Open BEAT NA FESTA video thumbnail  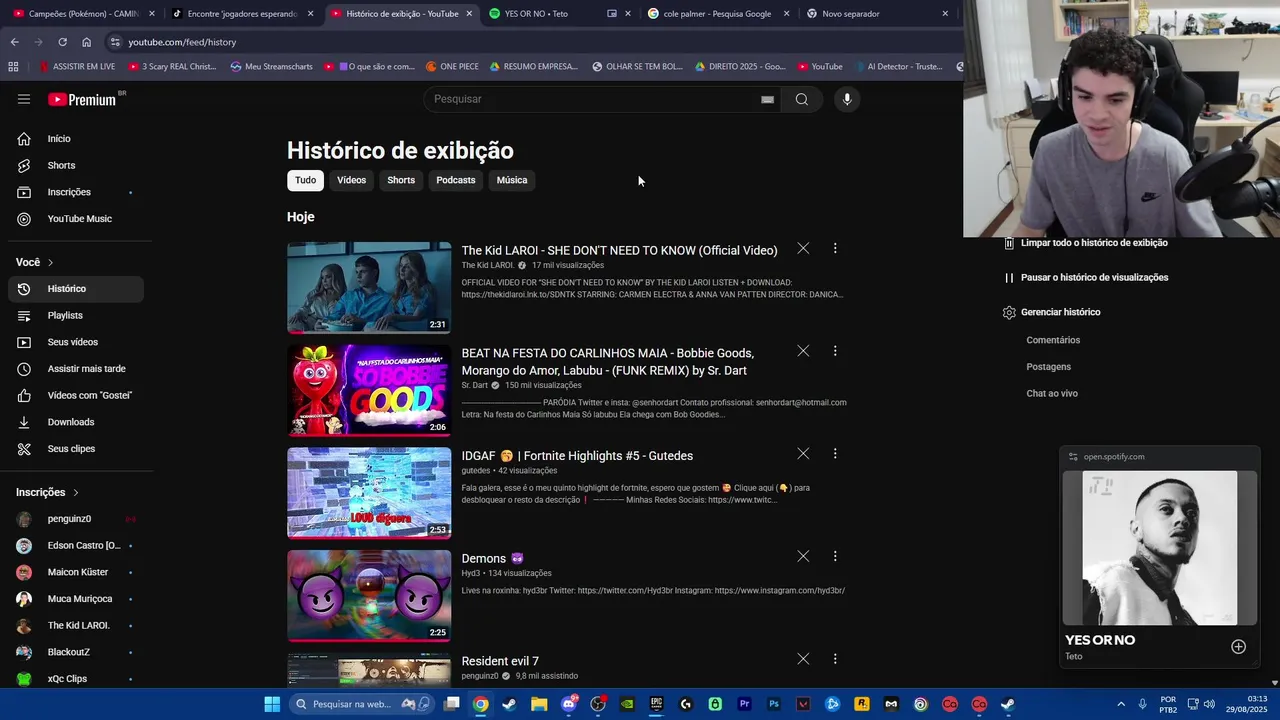click(x=369, y=390)
